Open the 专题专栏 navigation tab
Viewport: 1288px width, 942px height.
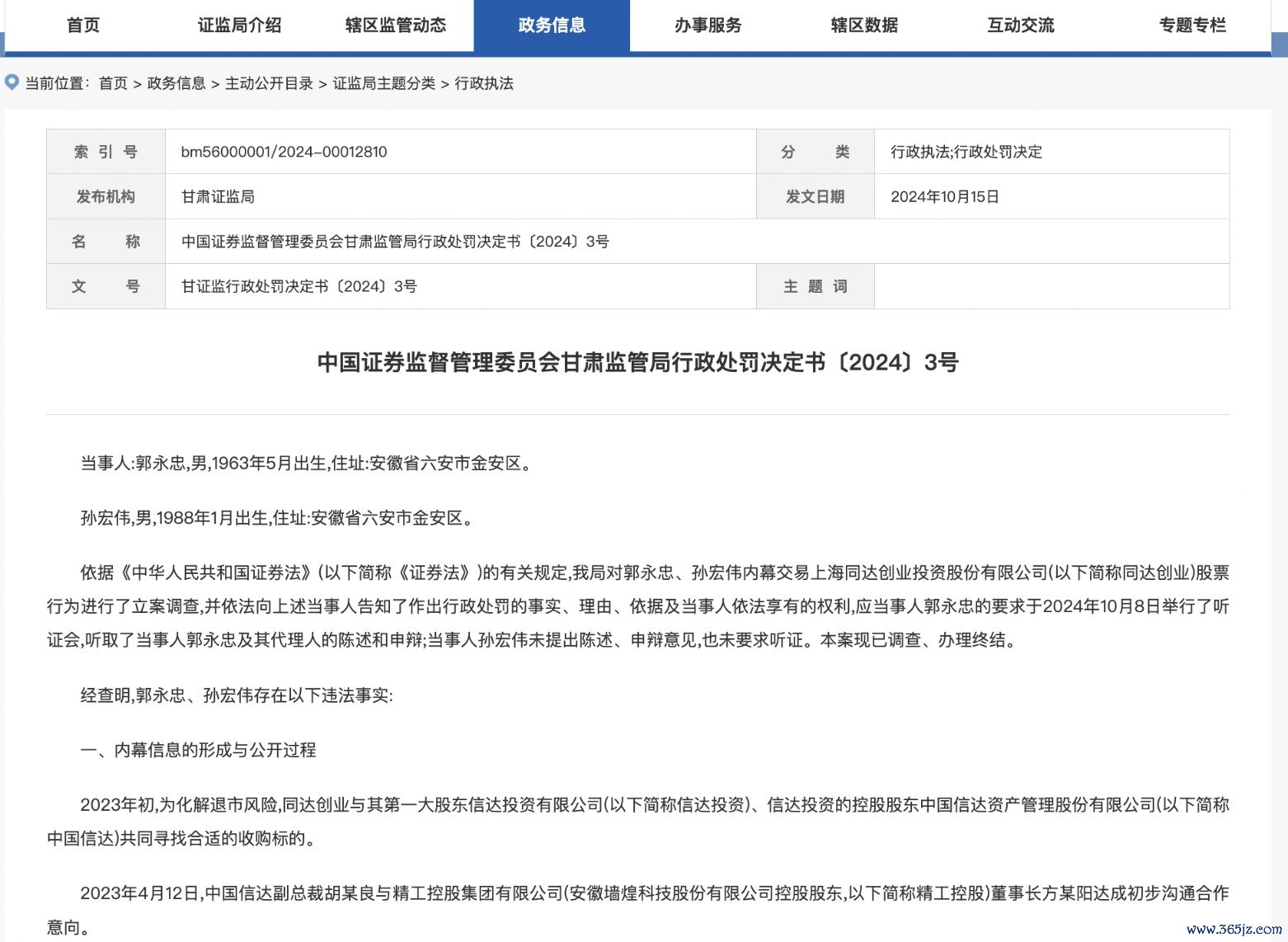[1192, 26]
